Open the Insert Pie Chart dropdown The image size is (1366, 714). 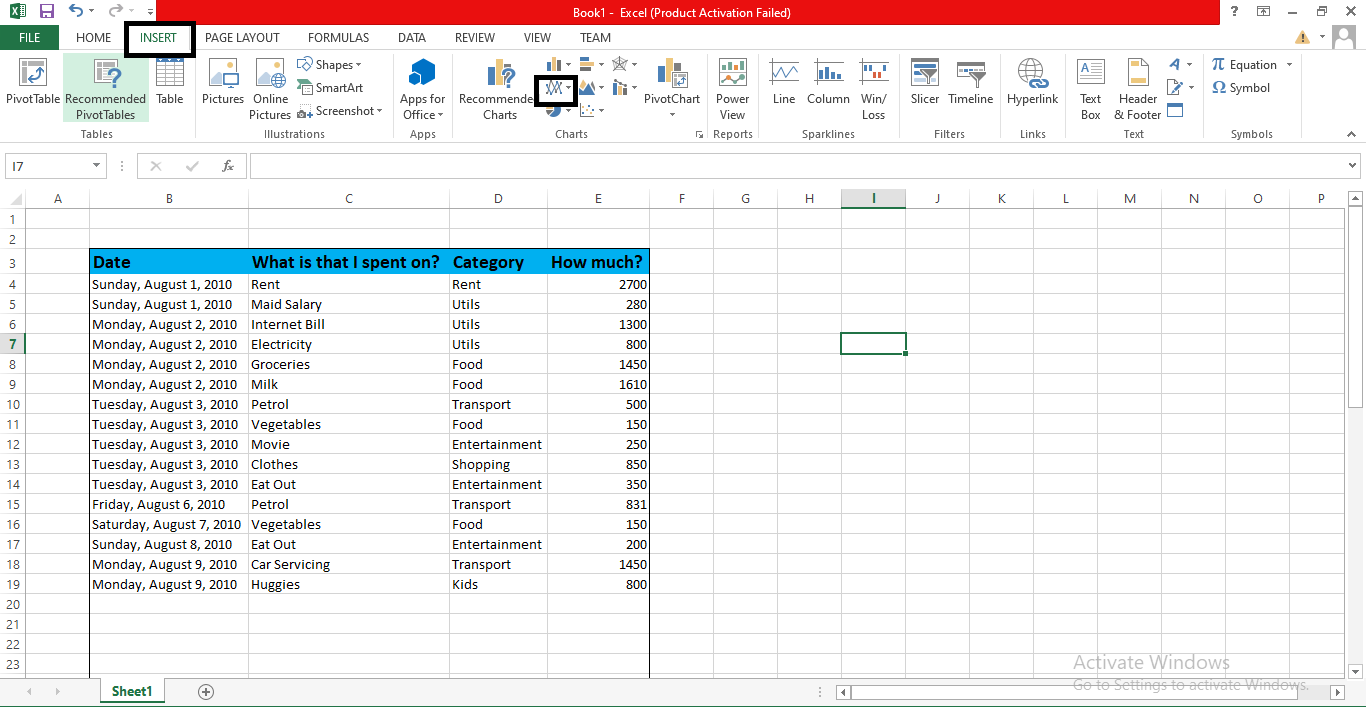[559, 111]
